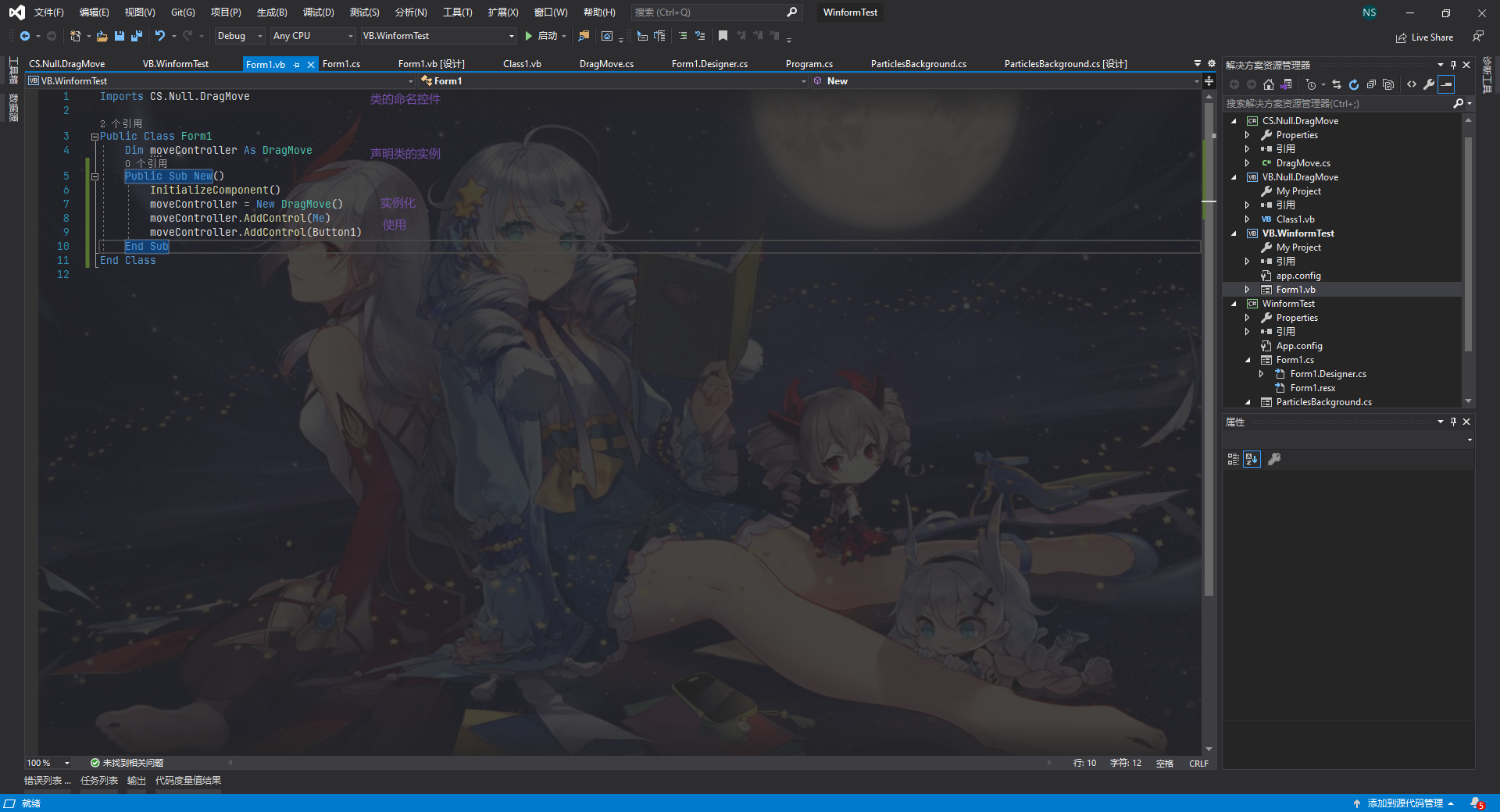Click the Open File folder icon

pyautogui.click(x=102, y=36)
